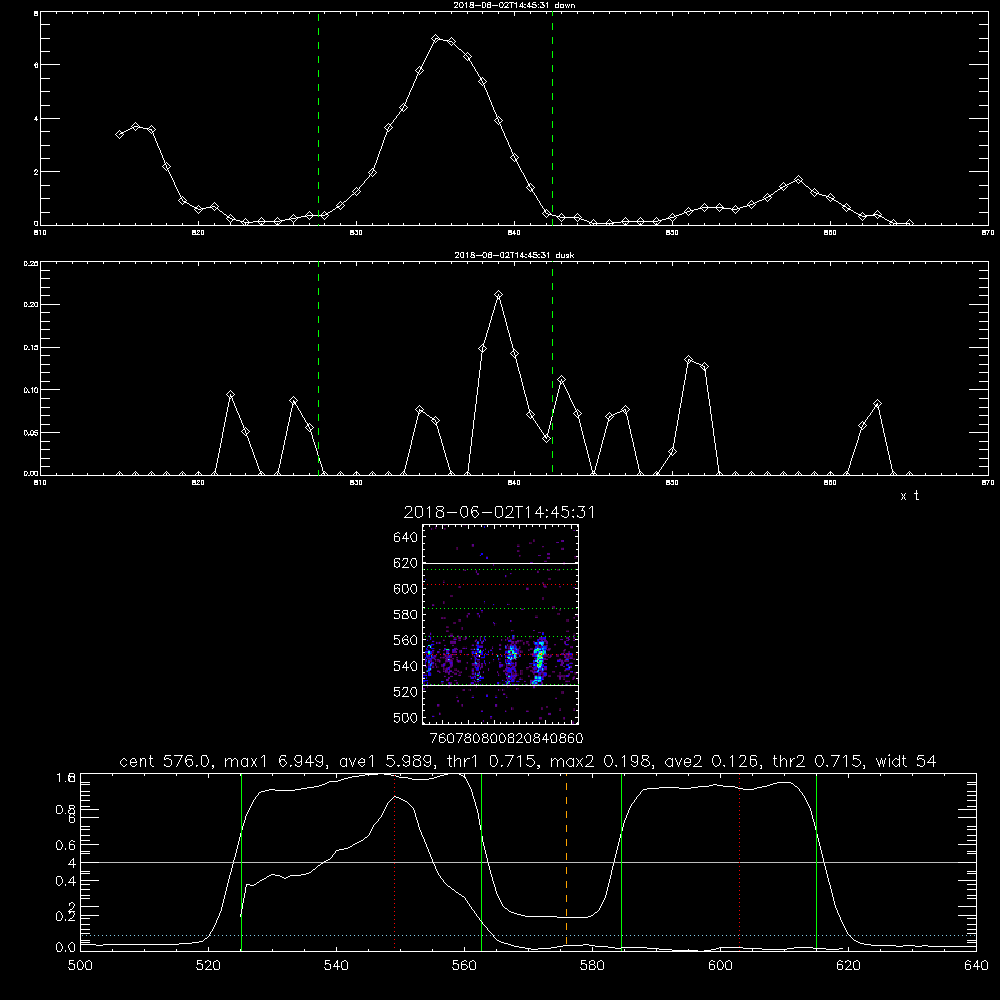Click the left green dashed line in dawn plot

[318, 118]
